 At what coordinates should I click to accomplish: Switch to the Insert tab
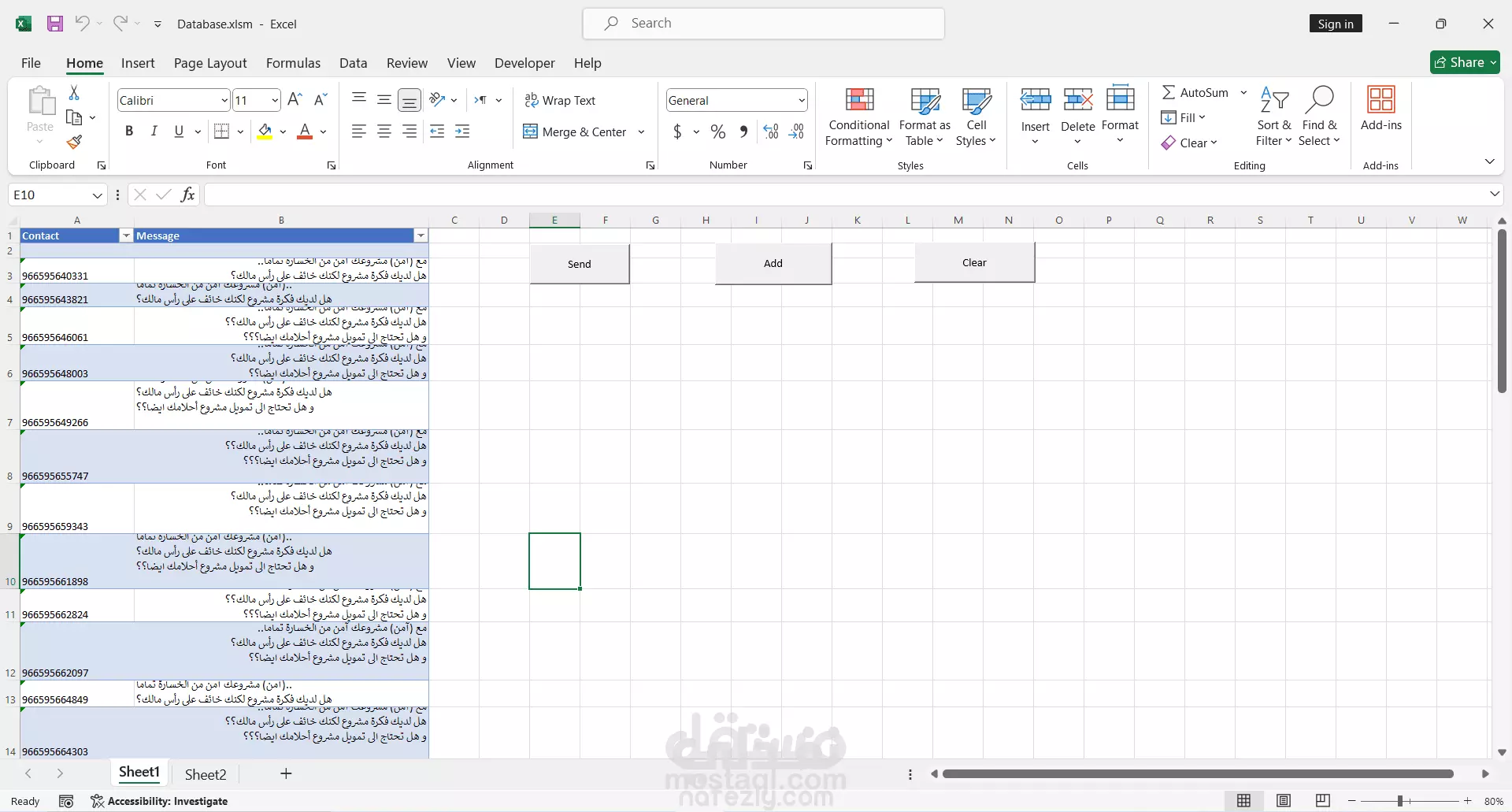138,63
